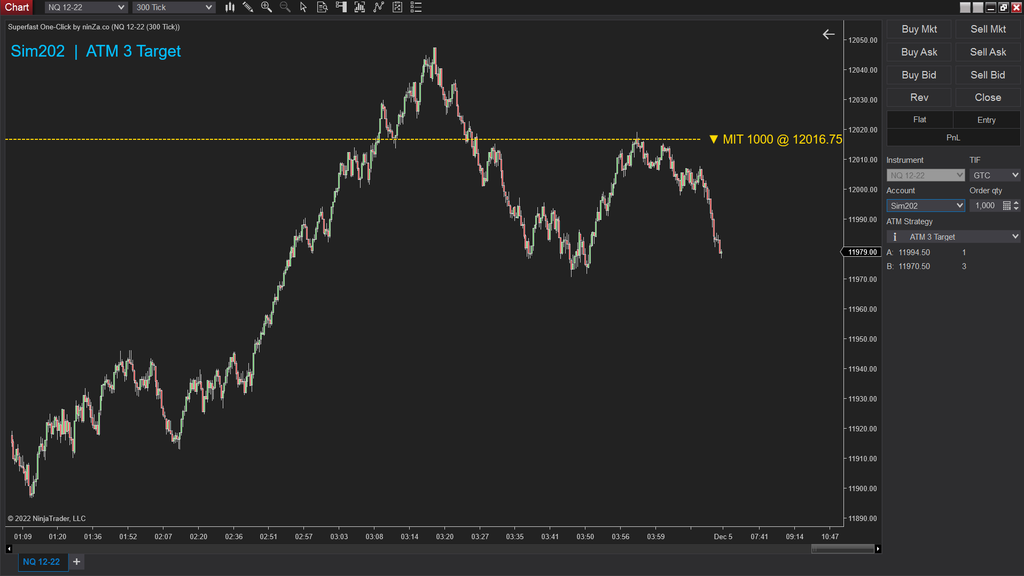Open the Account dropdown showing Sim202
The height and width of the screenshot is (576, 1024).
[x=925, y=205]
